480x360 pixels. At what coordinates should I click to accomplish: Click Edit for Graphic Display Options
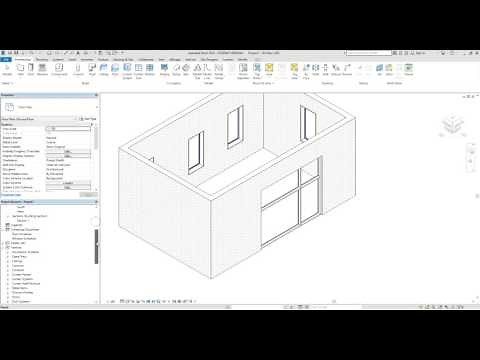point(68,156)
